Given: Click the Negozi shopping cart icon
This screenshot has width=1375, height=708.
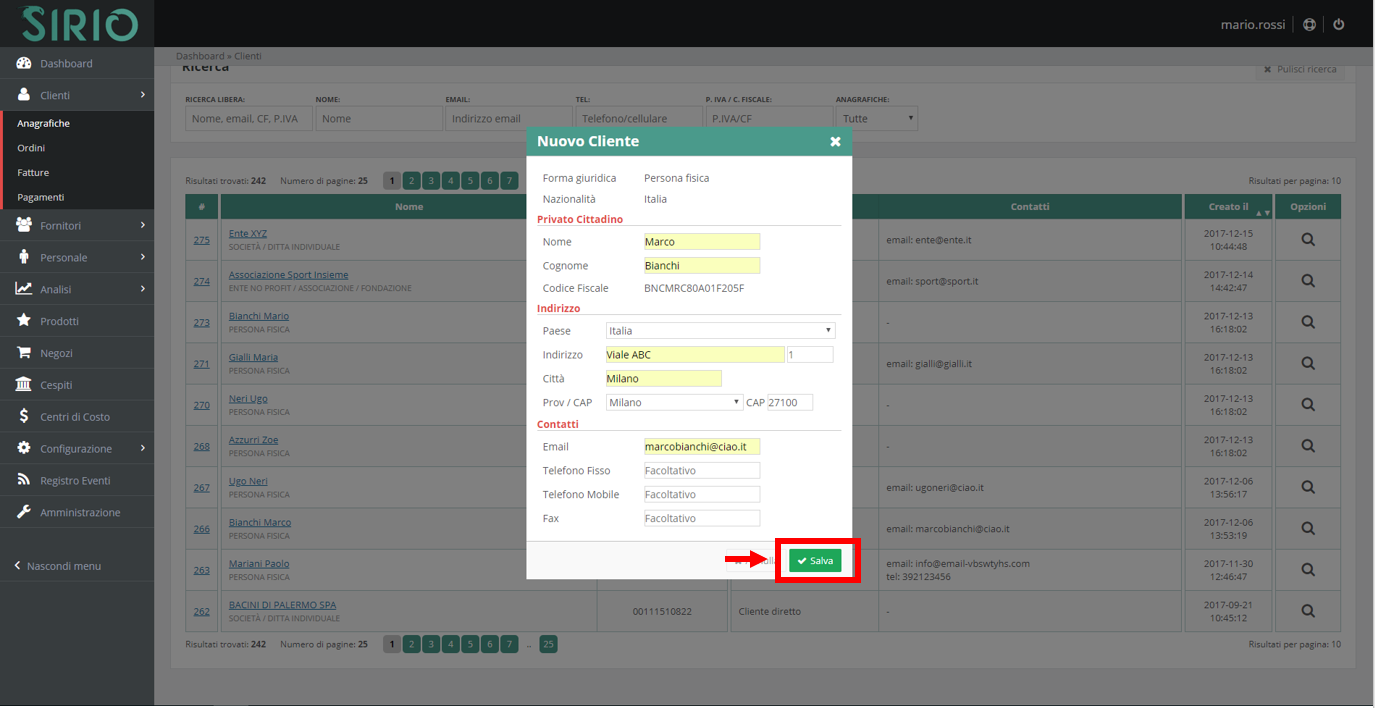Looking at the screenshot, I should 24,353.
